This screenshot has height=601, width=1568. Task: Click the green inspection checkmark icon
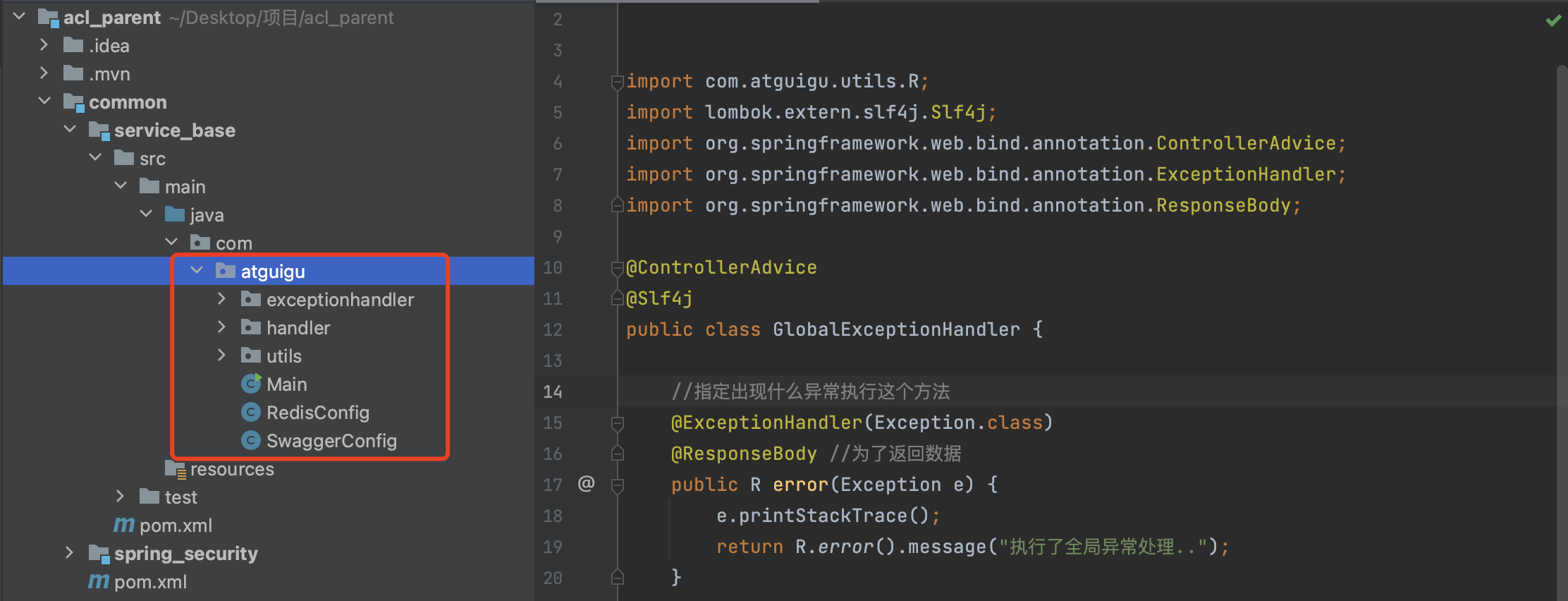(1553, 21)
